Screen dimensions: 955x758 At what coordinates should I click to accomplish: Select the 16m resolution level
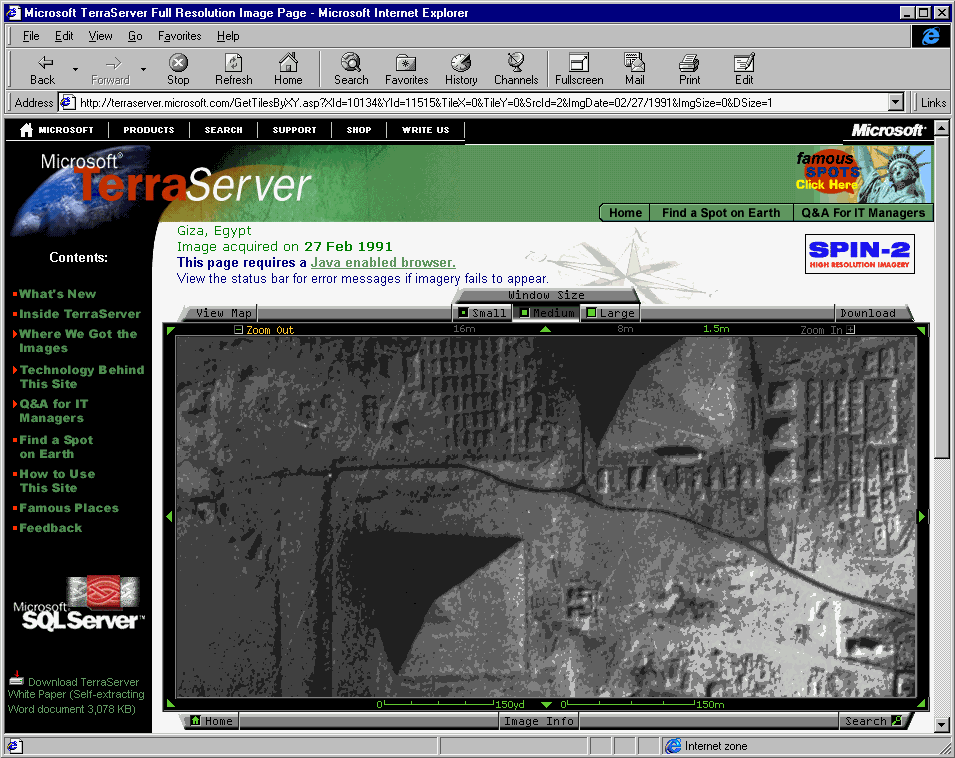pos(464,329)
